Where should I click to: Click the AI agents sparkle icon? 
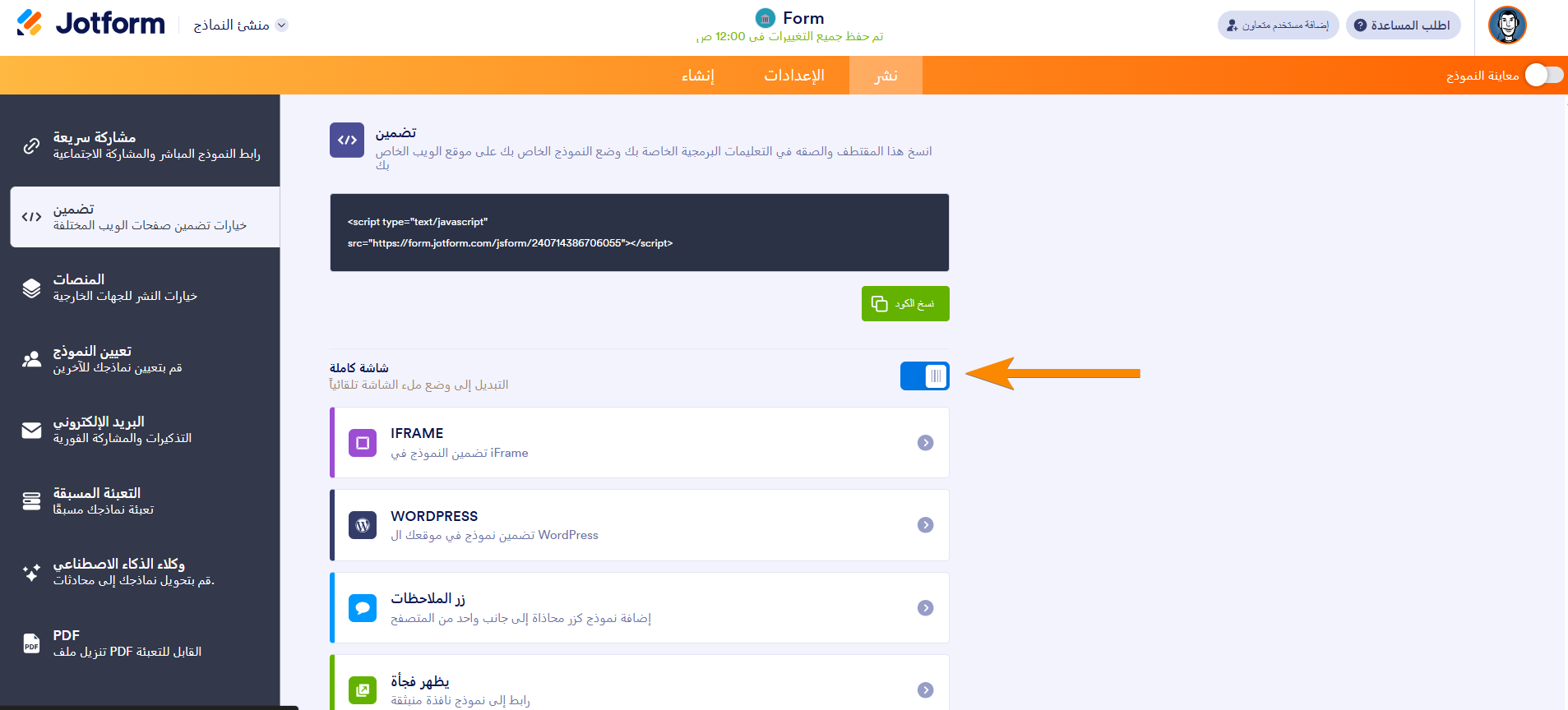(x=31, y=572)
